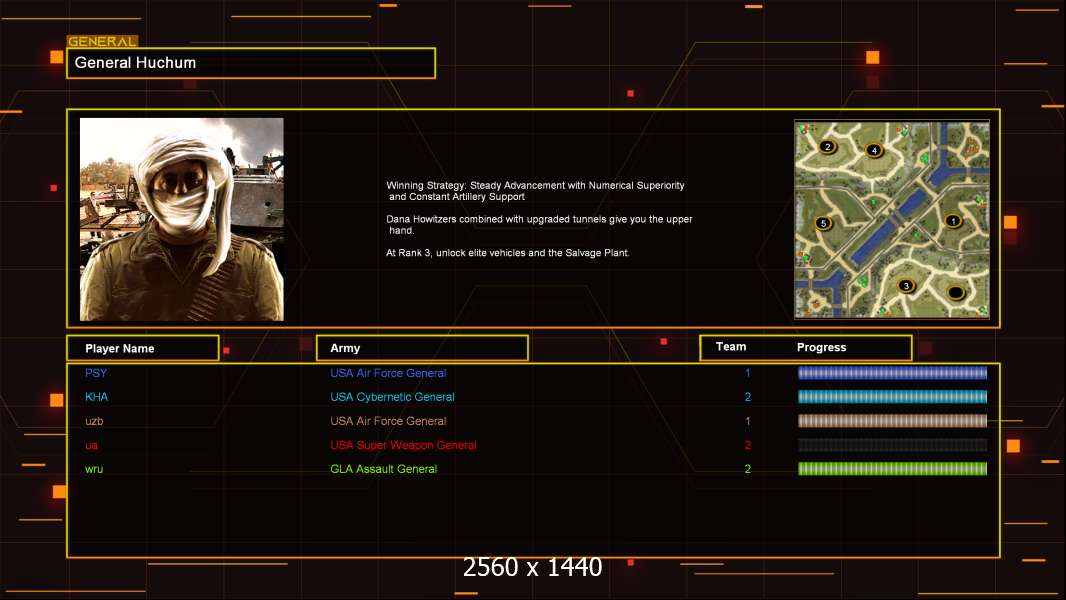Click USA Cybernetic General army text

click(392, 397)
